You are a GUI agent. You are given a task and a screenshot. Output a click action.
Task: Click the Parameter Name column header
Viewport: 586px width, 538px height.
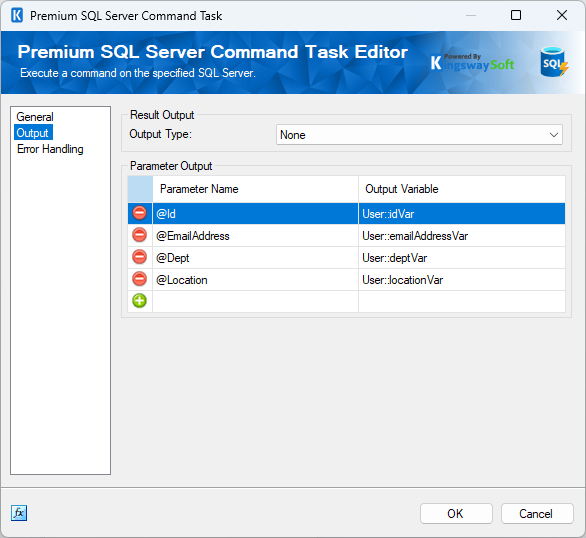tap(255, 189)
